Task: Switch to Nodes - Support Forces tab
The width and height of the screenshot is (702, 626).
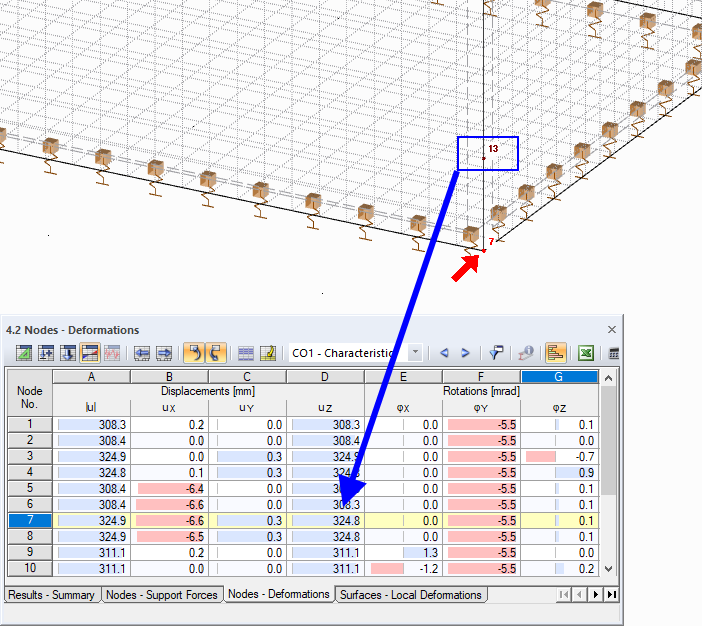Action: pos(162,595)
